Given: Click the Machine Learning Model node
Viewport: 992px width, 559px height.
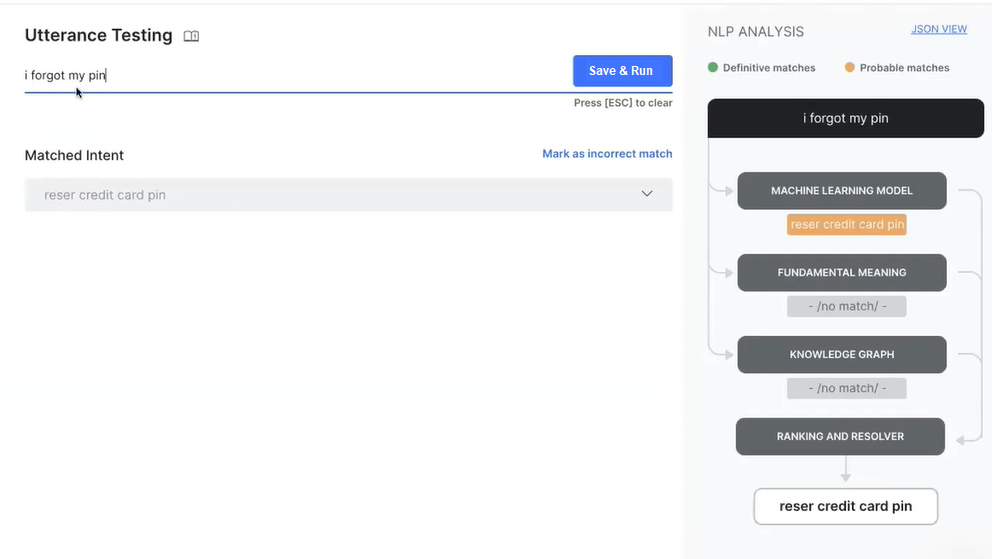Looking at the screenshot, I should pos(842,190).
